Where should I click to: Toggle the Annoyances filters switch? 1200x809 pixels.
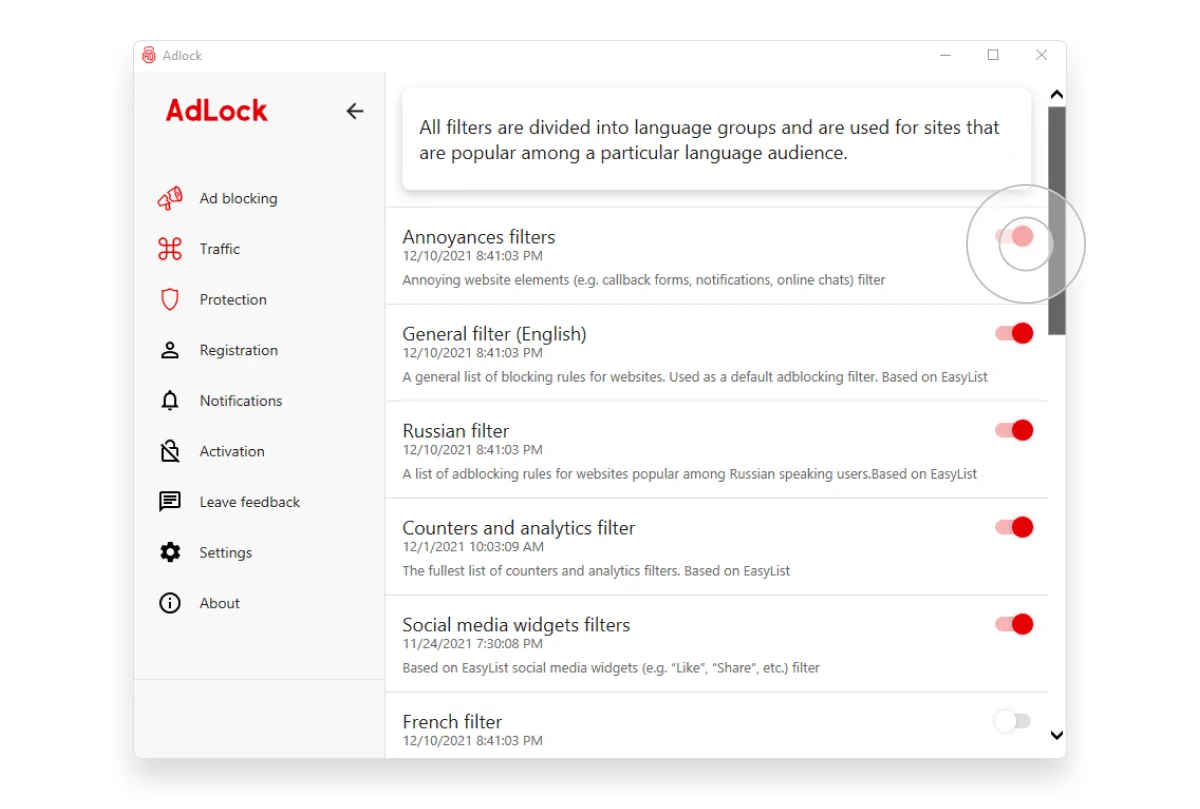click(x=1014, y=236)
